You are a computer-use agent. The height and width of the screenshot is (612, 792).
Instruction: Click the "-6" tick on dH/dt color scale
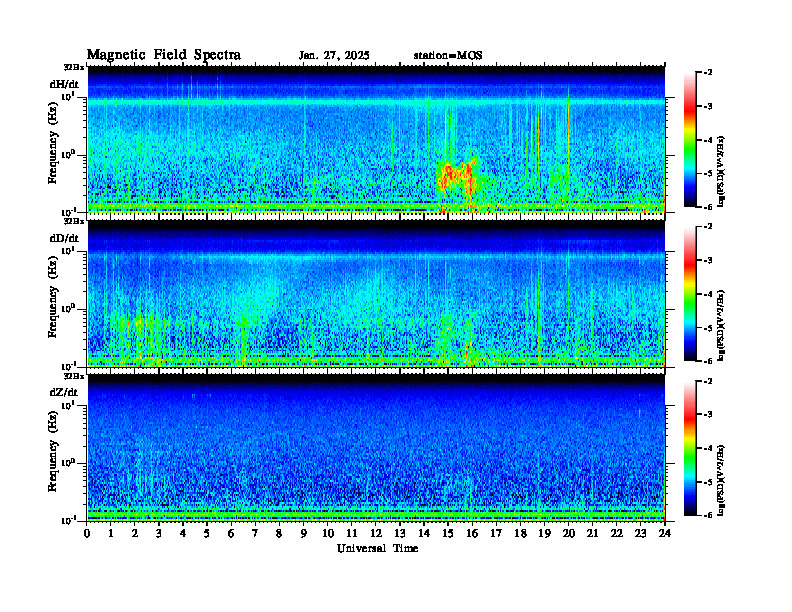point(708,207)
